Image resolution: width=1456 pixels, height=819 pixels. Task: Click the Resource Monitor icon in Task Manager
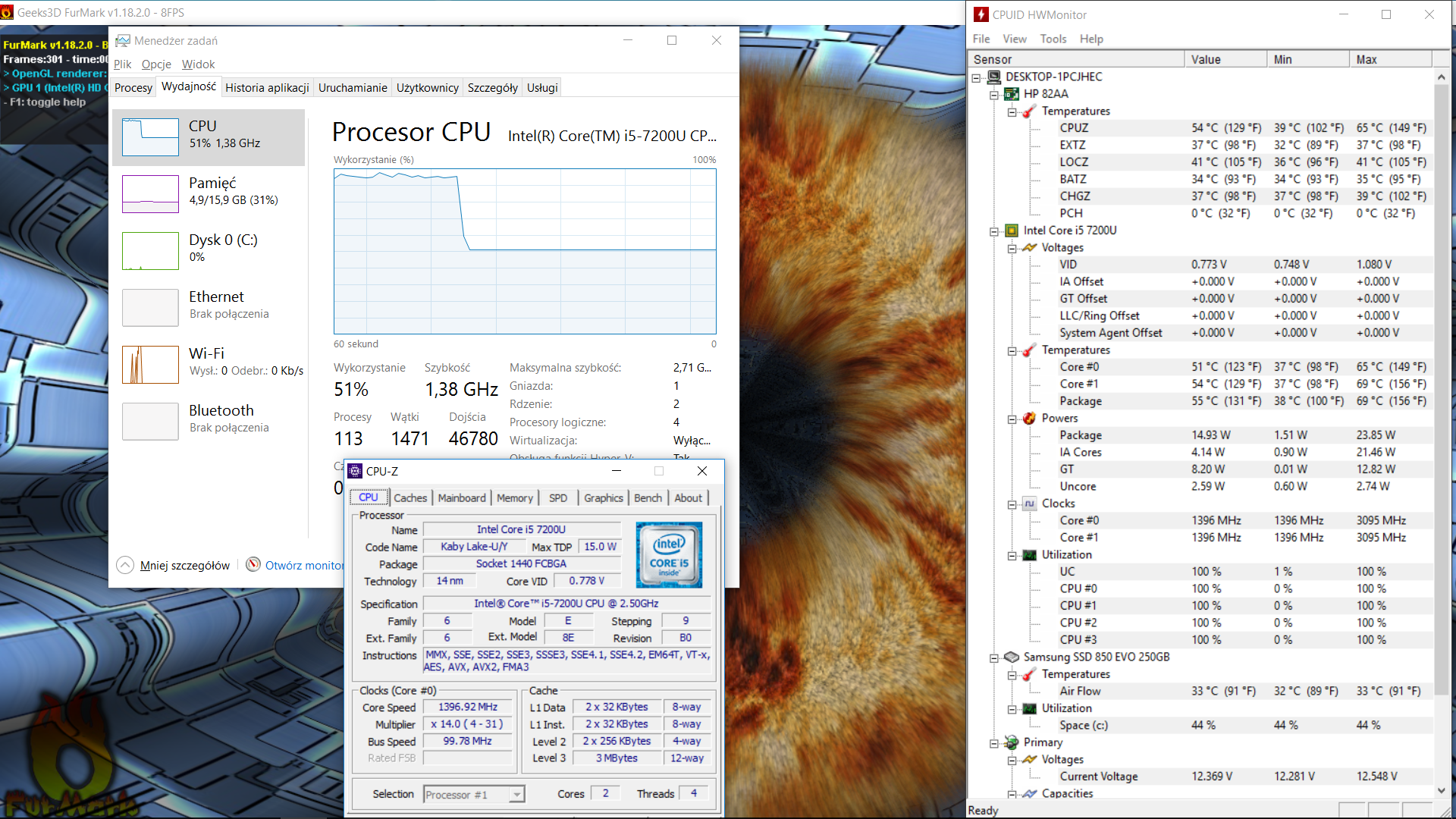[253, 565]
